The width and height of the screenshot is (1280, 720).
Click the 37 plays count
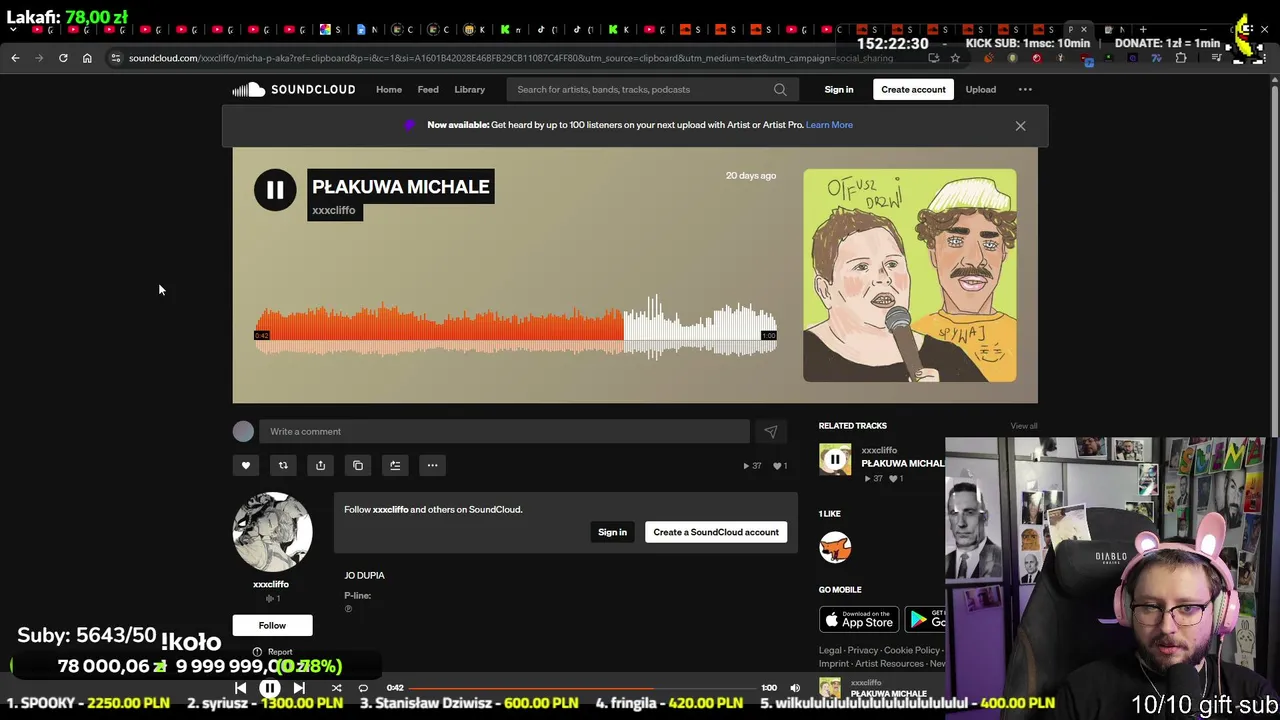[752, 466]
